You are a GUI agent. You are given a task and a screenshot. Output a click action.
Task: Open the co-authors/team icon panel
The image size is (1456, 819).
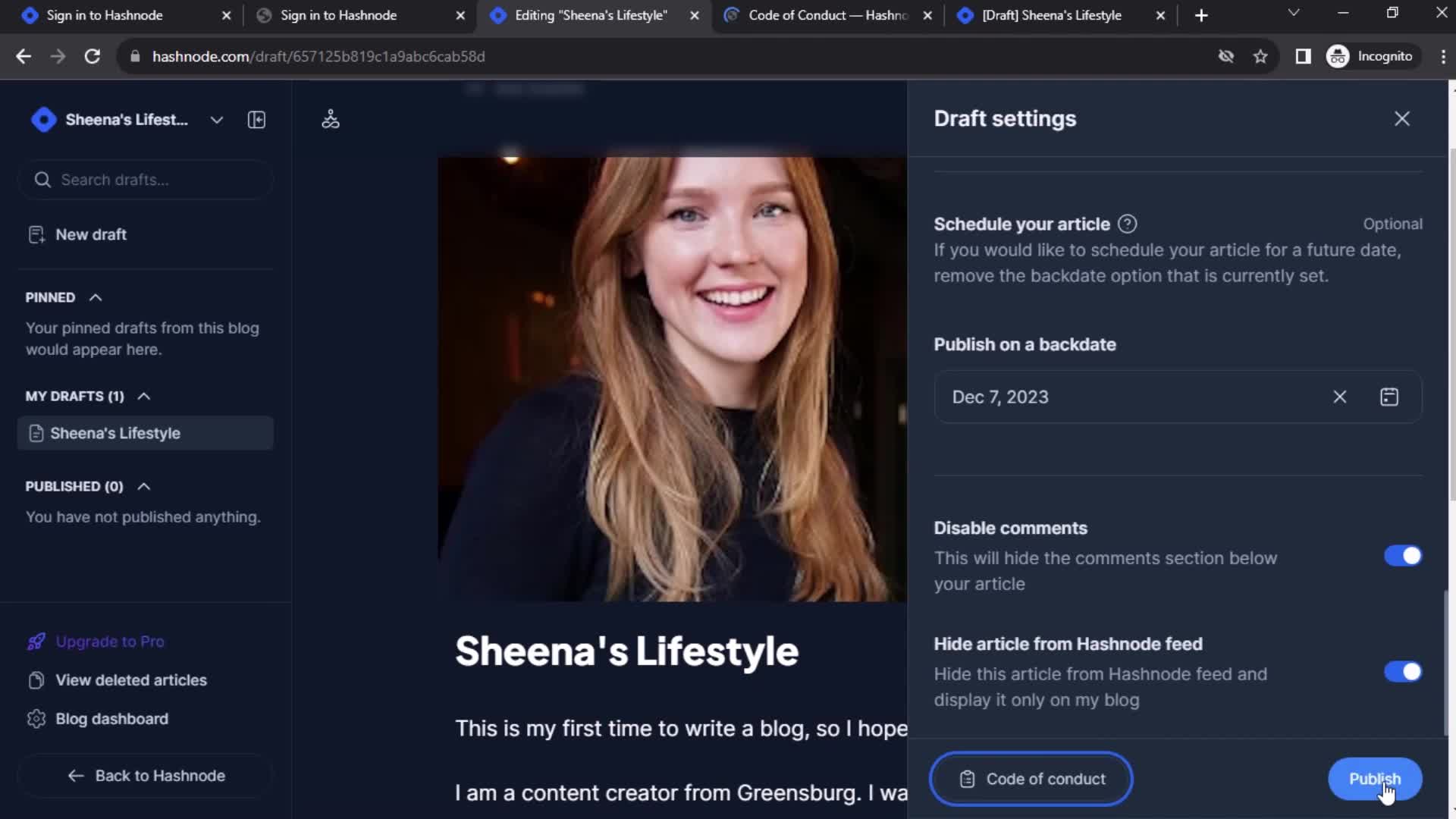[x=330, y=118]
